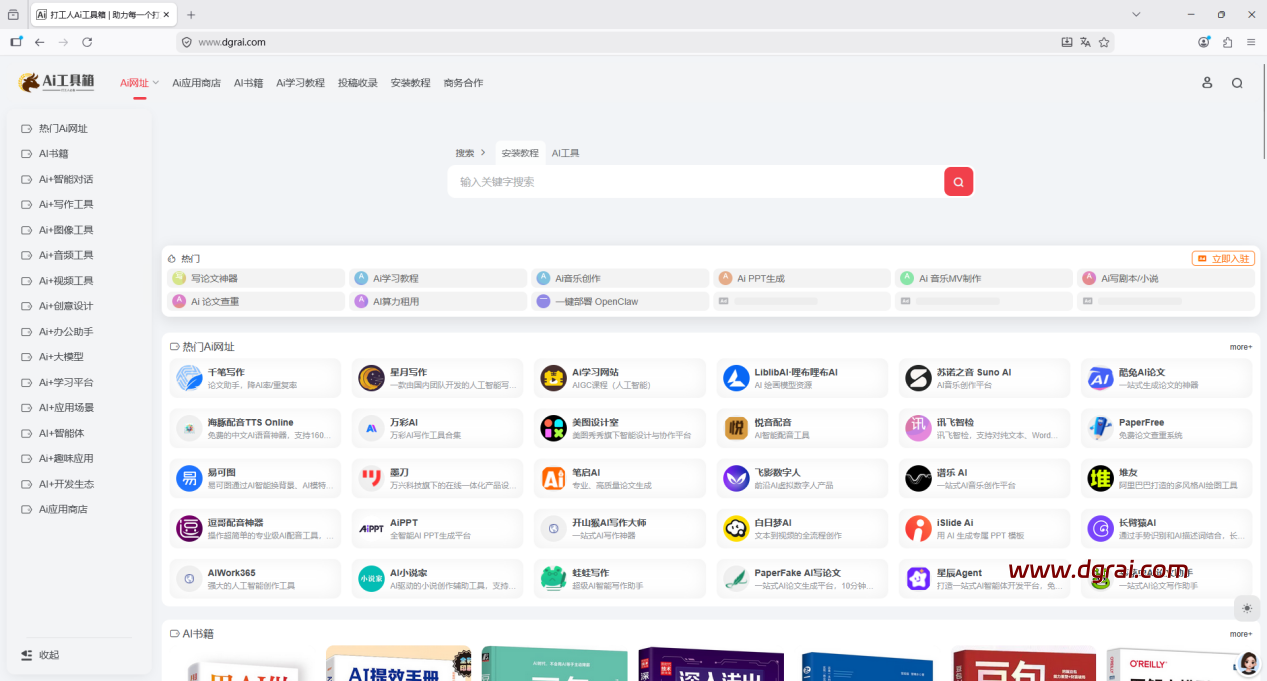
Task: Click the Ai工具箱 site logo
Action: coord(56,83)
